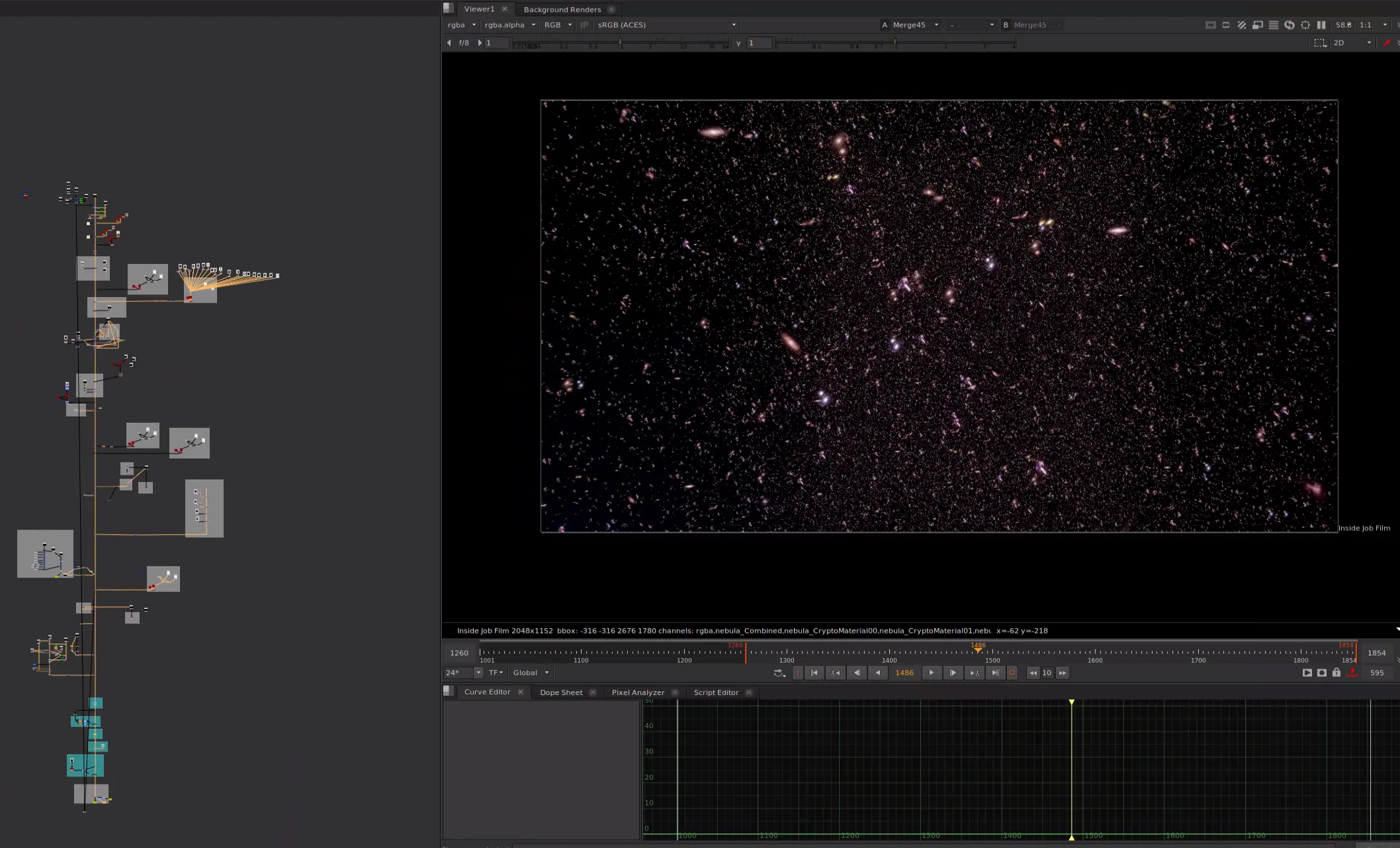
Task: Pause viewer playback caching with the pause icon
Action: [1321, 24]
